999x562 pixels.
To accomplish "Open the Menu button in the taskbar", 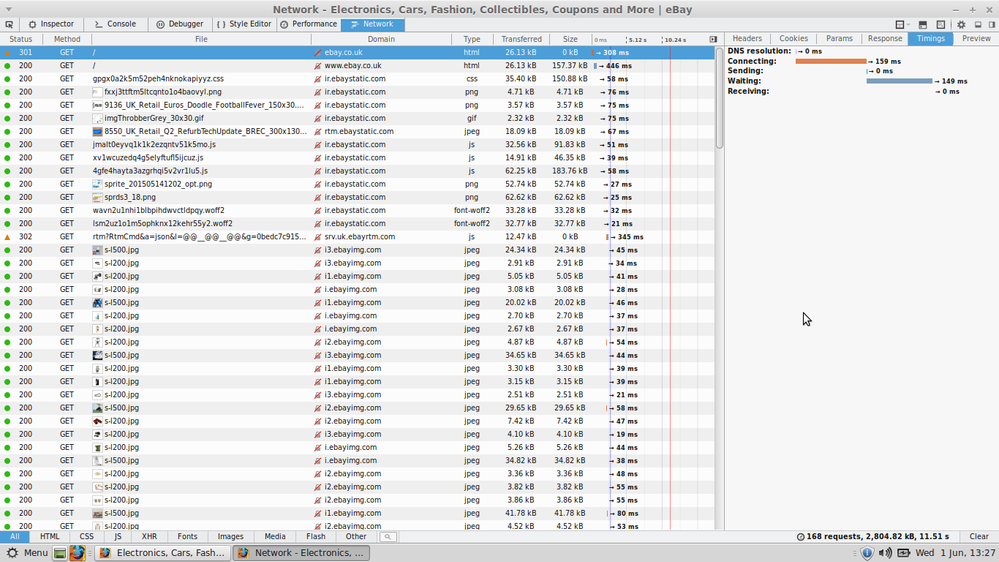I will [28, 553].
